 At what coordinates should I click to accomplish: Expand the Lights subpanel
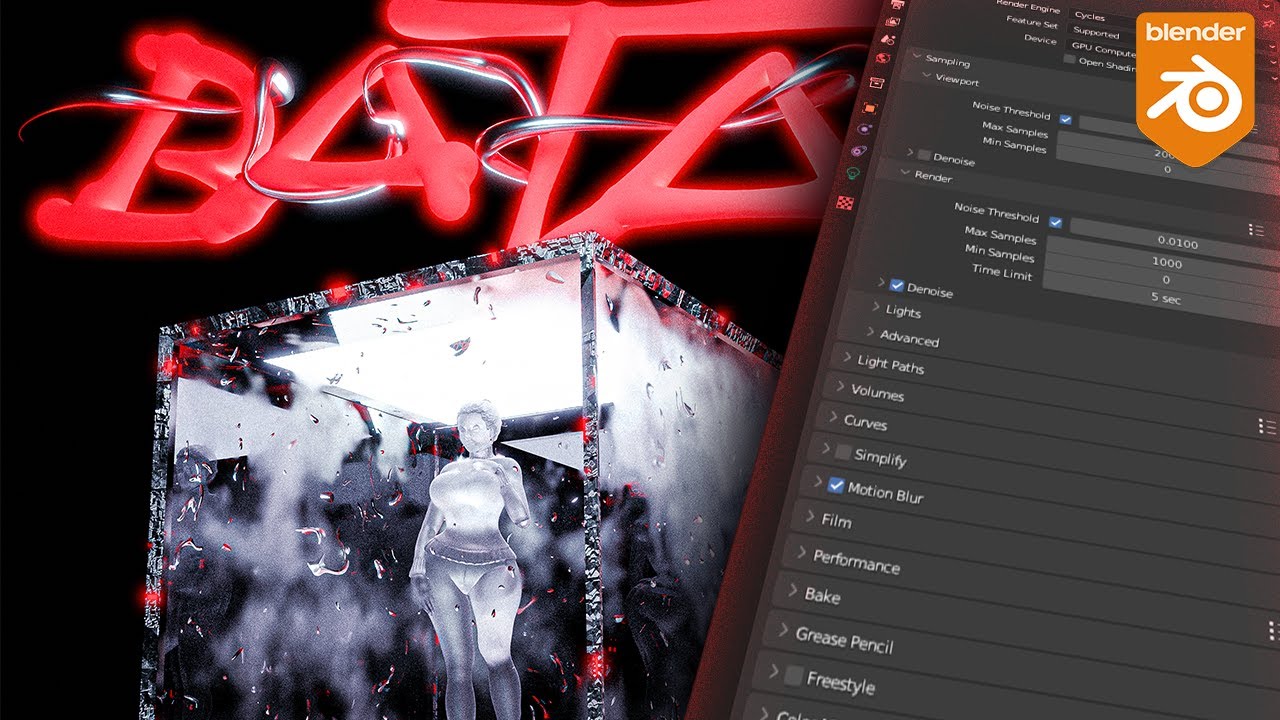tap(876, 307)
